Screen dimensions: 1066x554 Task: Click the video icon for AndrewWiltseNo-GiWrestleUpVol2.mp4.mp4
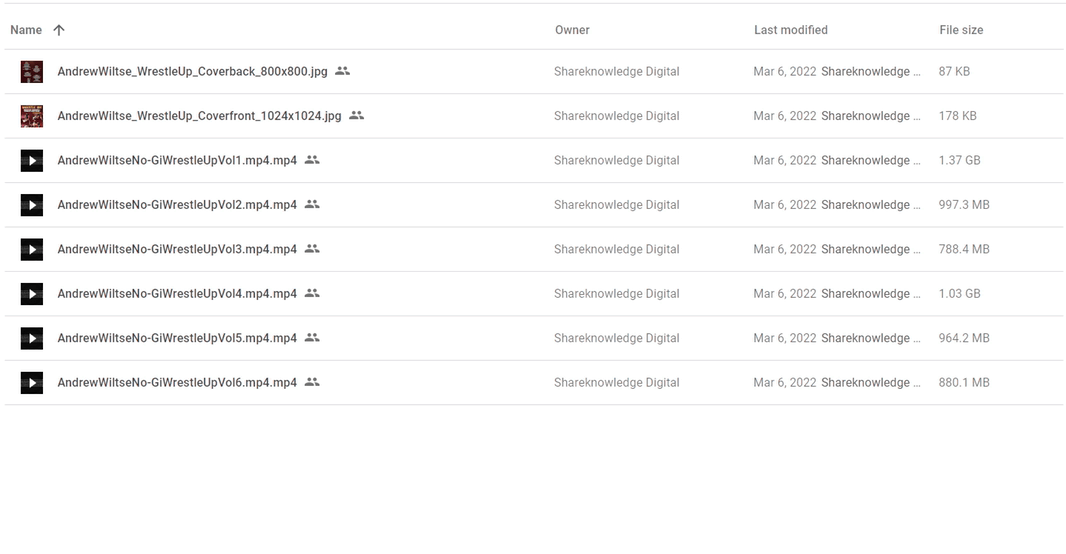click(32, 205)
